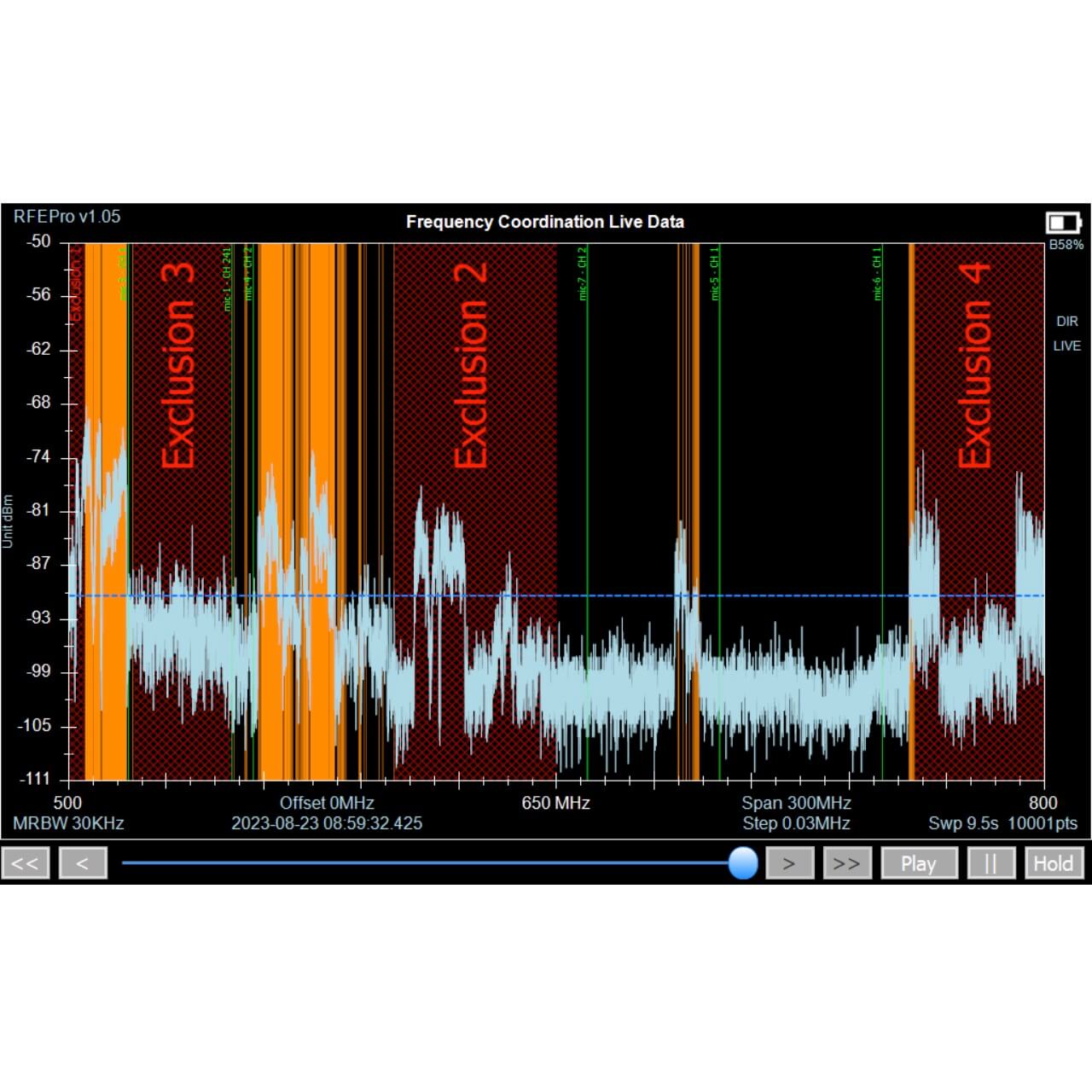Click the Unit dBm axis label
Image resolution: width=1092 pixels, height=1092 pixels.
point(8,520)
